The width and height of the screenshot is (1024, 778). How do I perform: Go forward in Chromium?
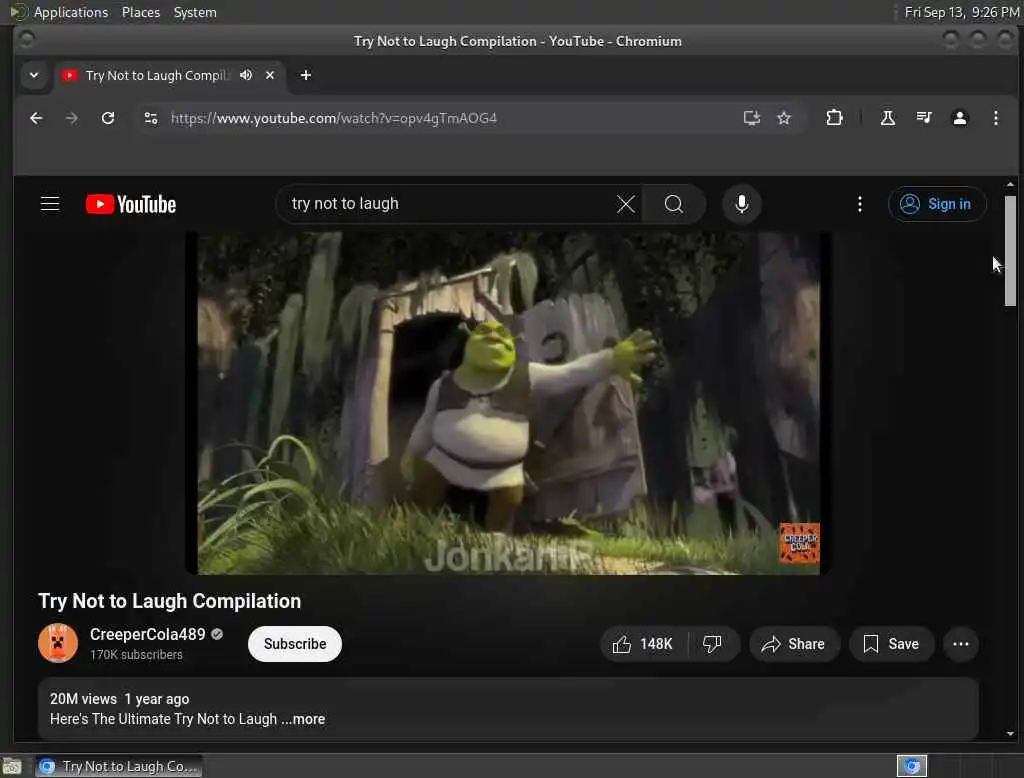point(72,118)
